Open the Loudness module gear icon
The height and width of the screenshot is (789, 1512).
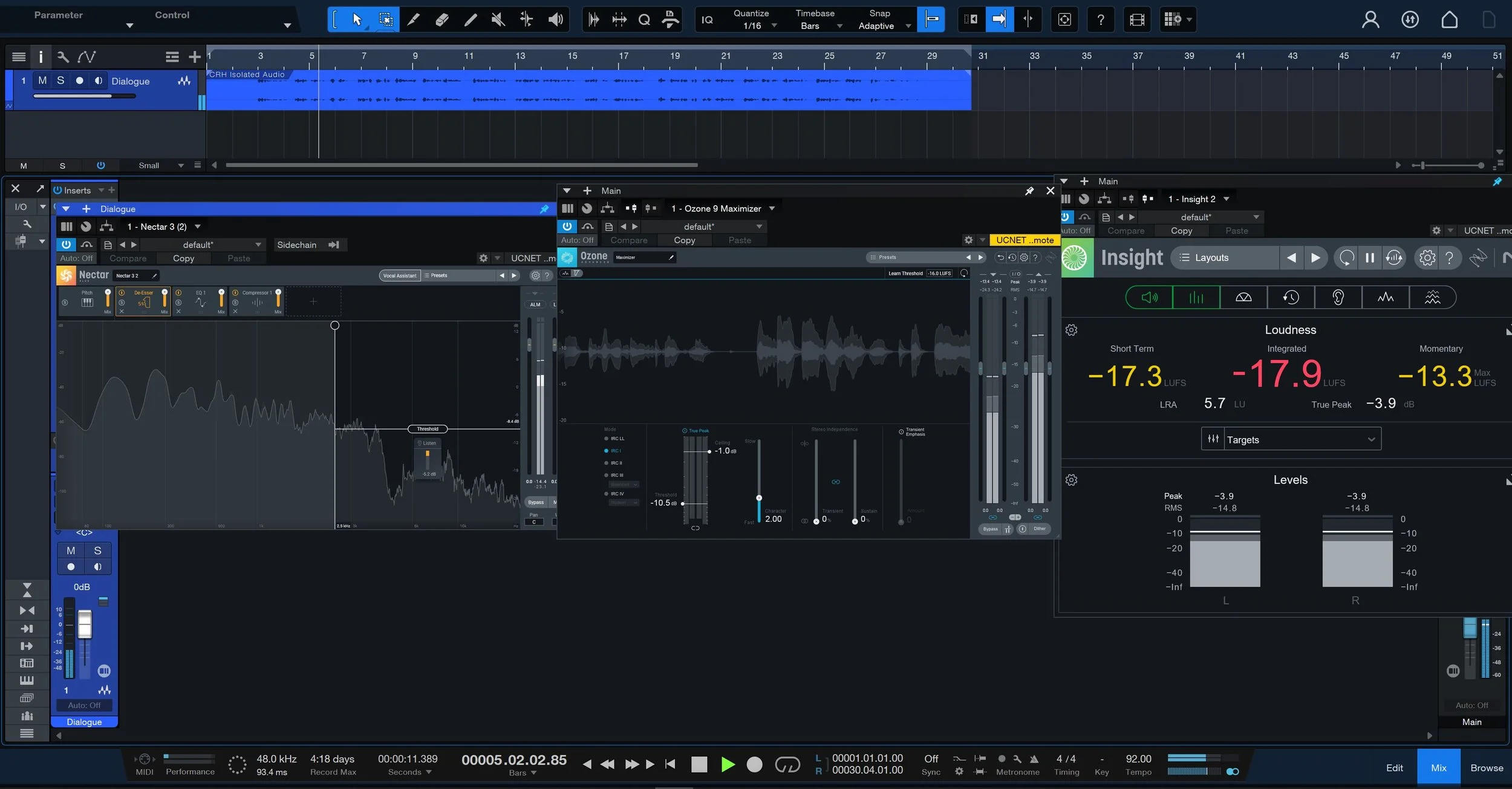[1071, 330]
